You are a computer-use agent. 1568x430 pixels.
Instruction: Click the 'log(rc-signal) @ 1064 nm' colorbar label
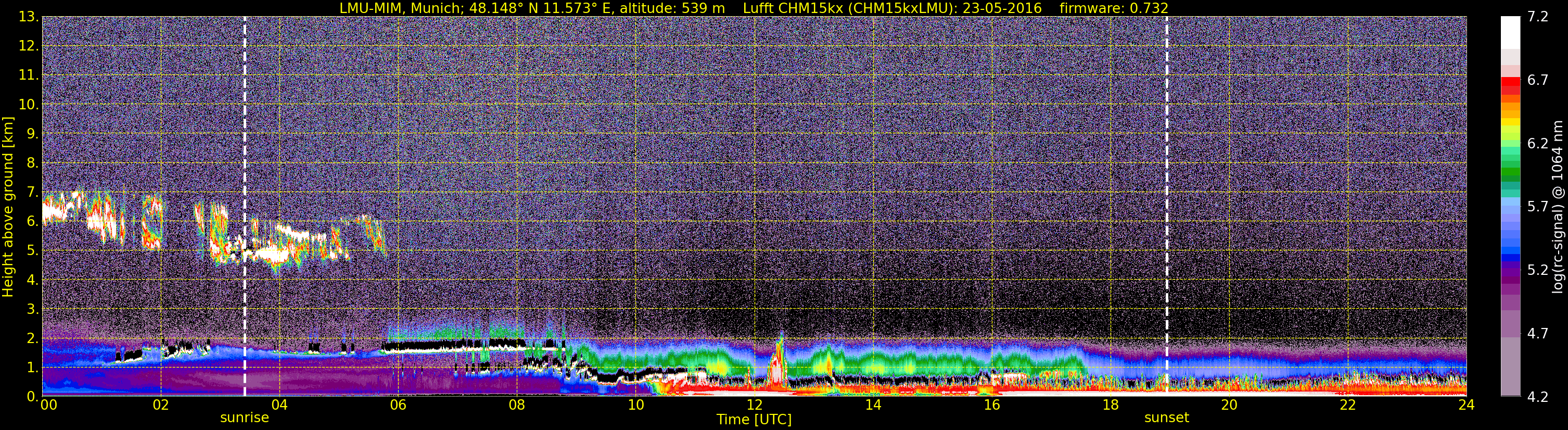[1558, 207]
